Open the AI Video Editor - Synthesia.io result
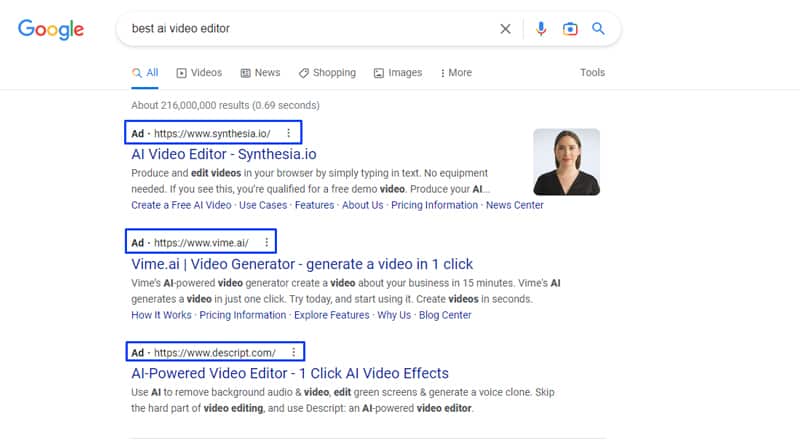The image size is (800, 442). tap(223, 154)
